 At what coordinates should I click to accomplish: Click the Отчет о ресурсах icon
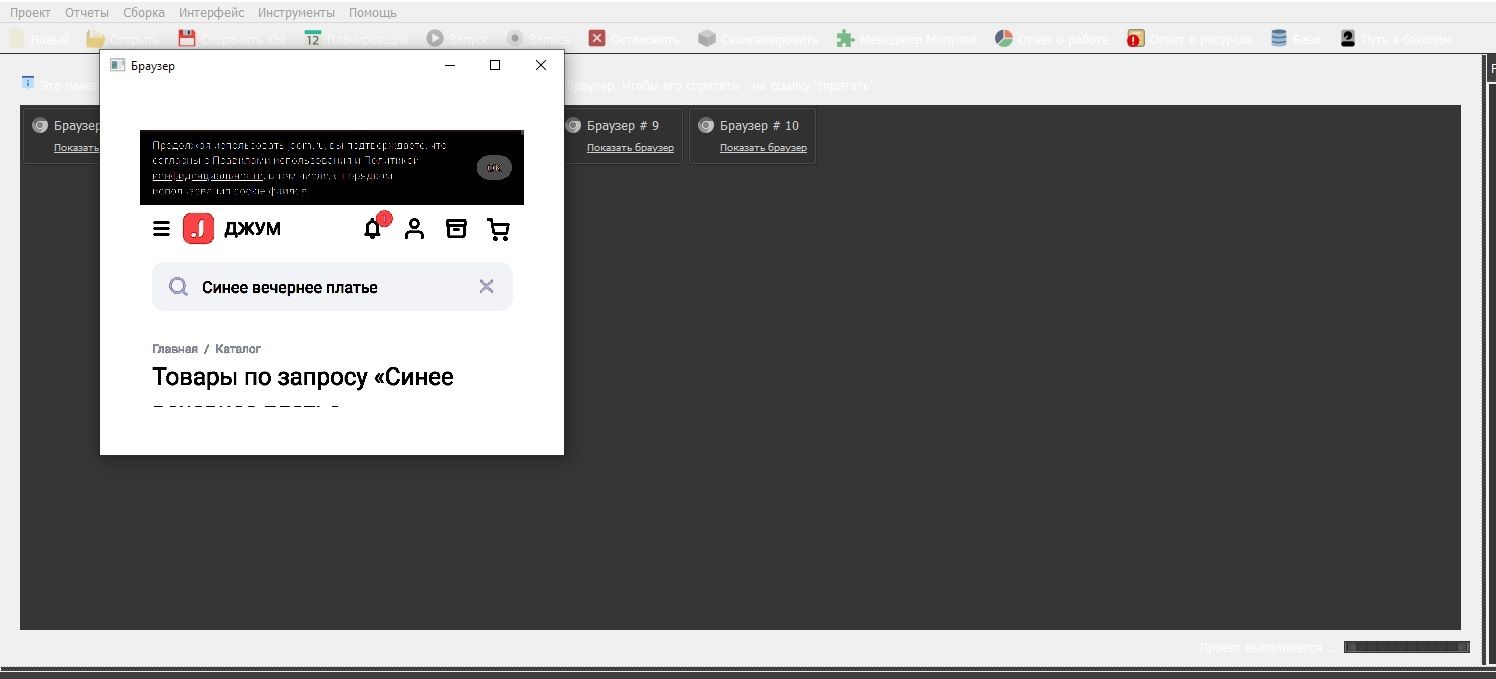[x=1135, y=37]
